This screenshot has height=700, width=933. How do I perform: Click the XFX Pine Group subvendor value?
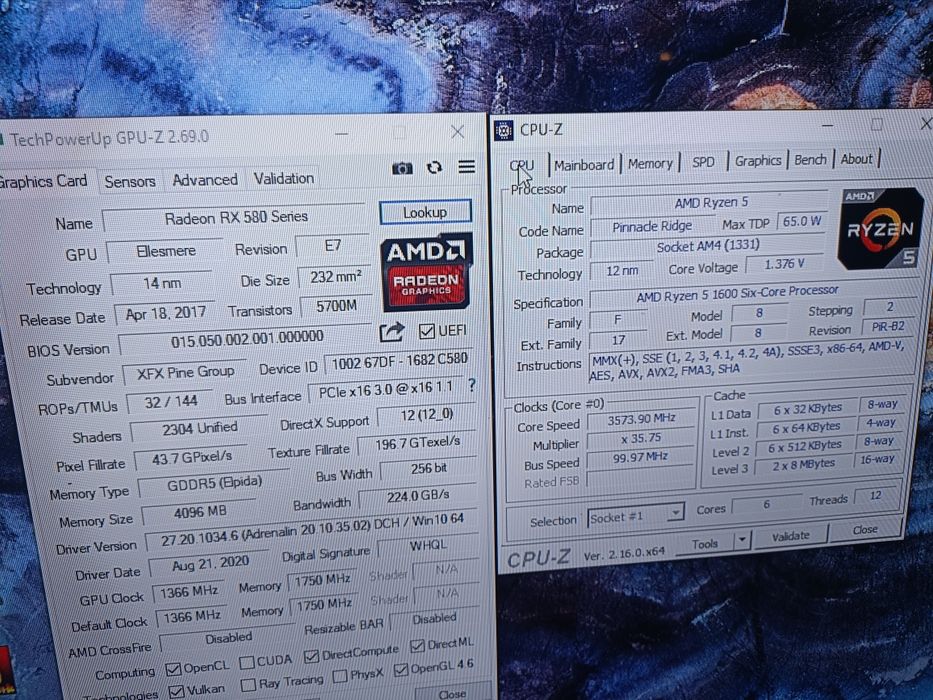click(185, 373)
